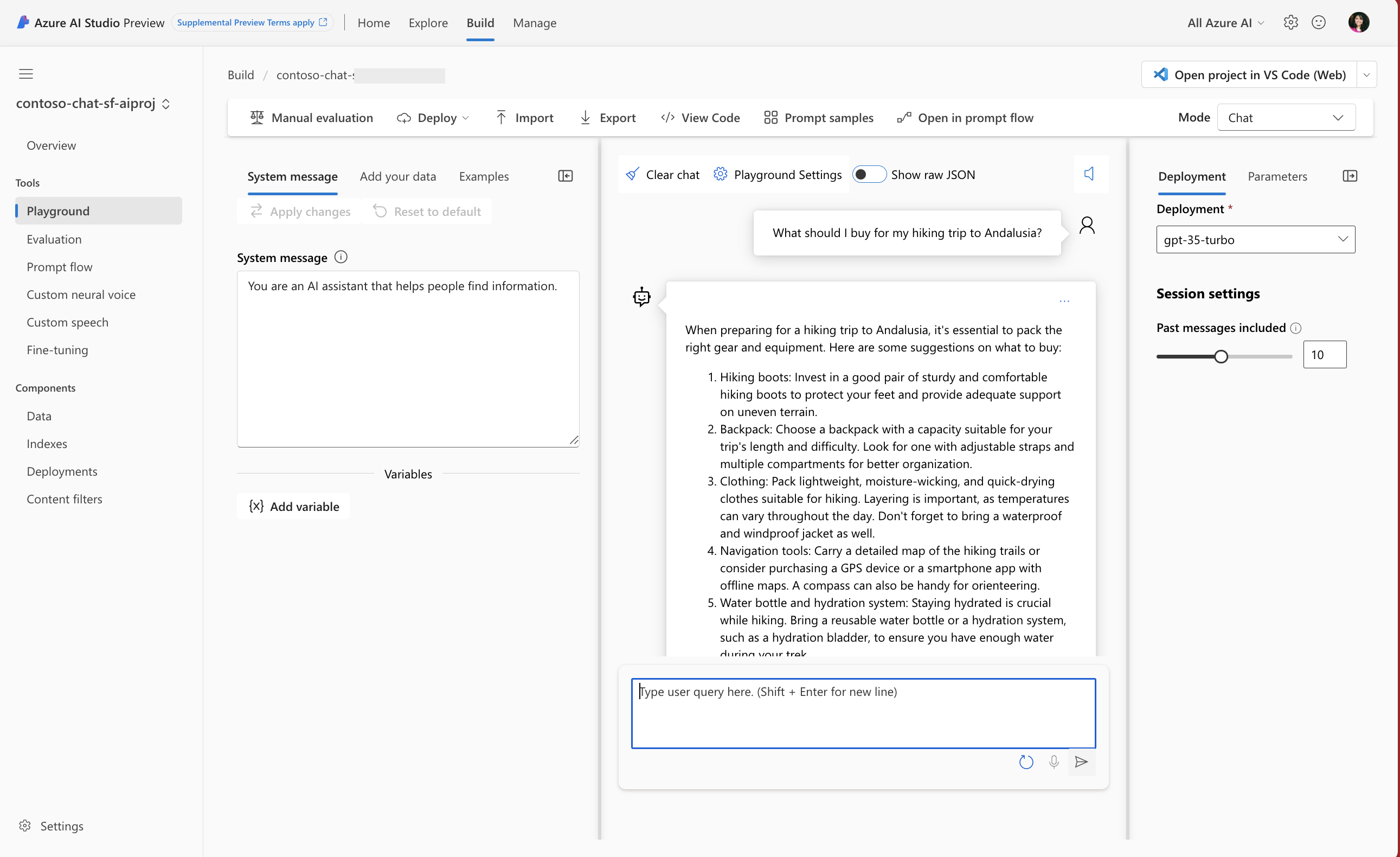The width and height of the screenshot is (1400, 857).
Task: Click the speaker audio icon in chat
Action: coord(1089,174)
